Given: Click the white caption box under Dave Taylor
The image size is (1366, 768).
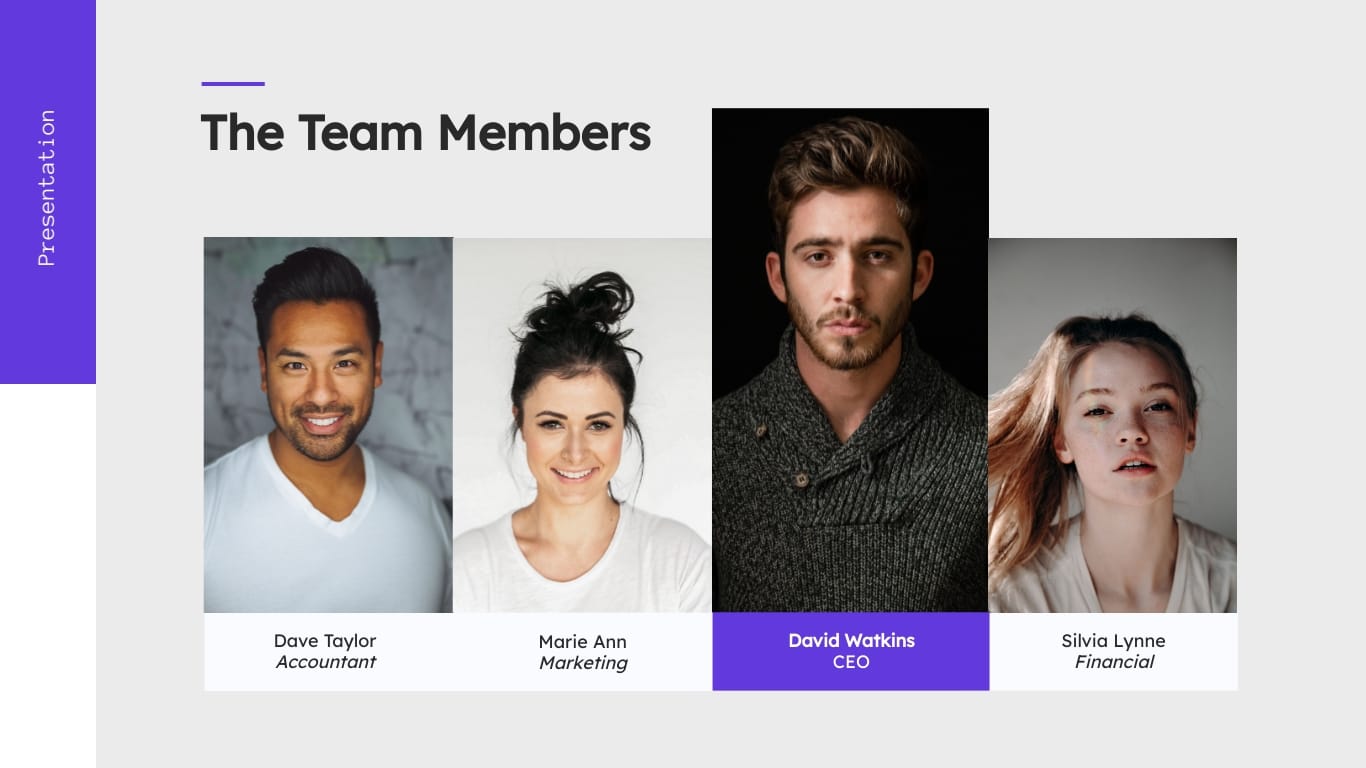Looking at the screenshot, I should pos(328,652).
